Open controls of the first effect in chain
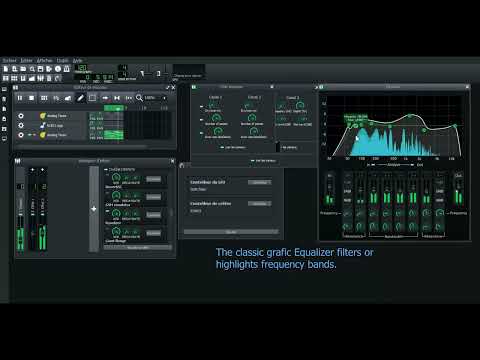Image resolution: width=480 pixels, height=360 pixels. point(154,179)
